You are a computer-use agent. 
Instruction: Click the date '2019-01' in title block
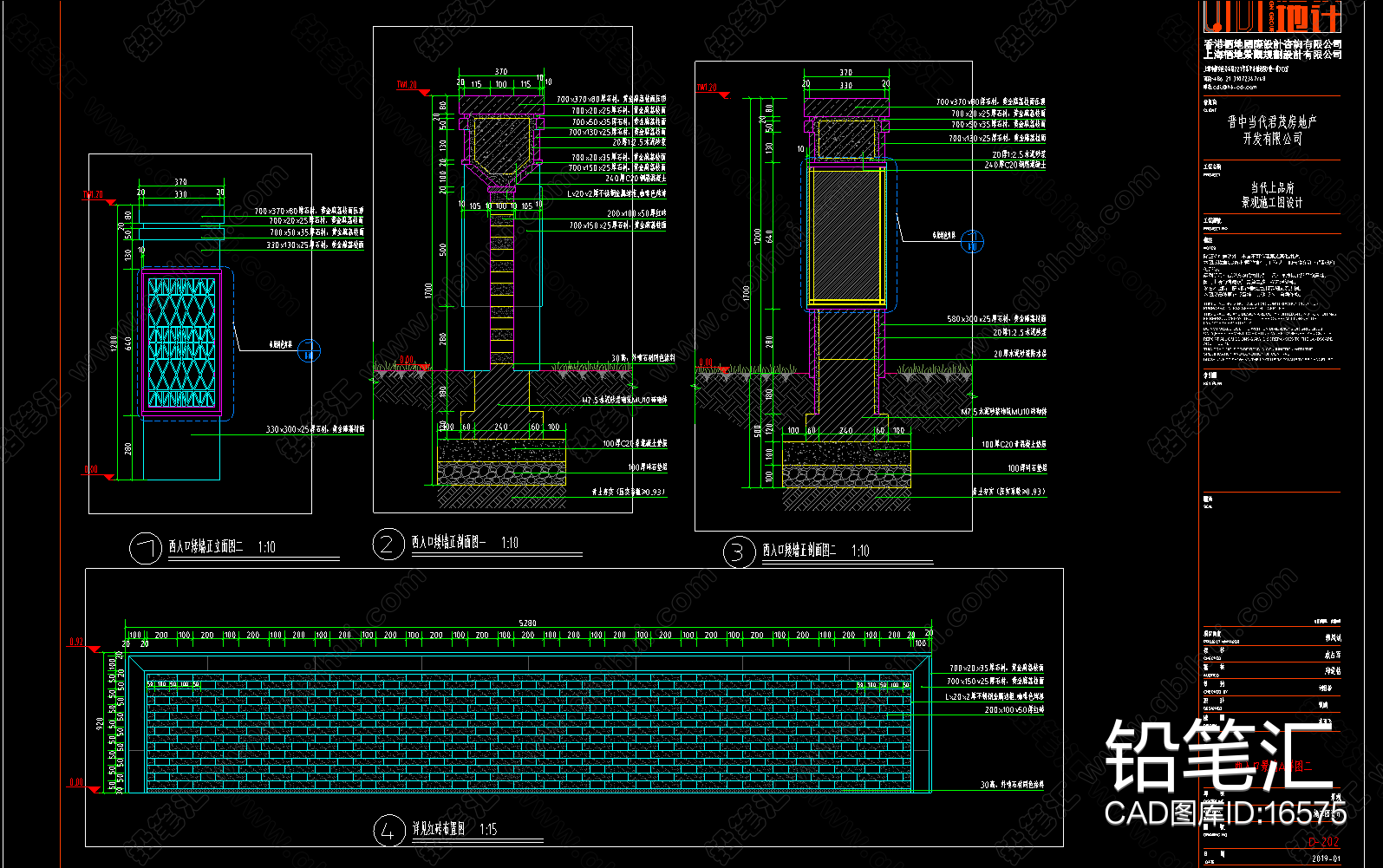pos(1326,858)
